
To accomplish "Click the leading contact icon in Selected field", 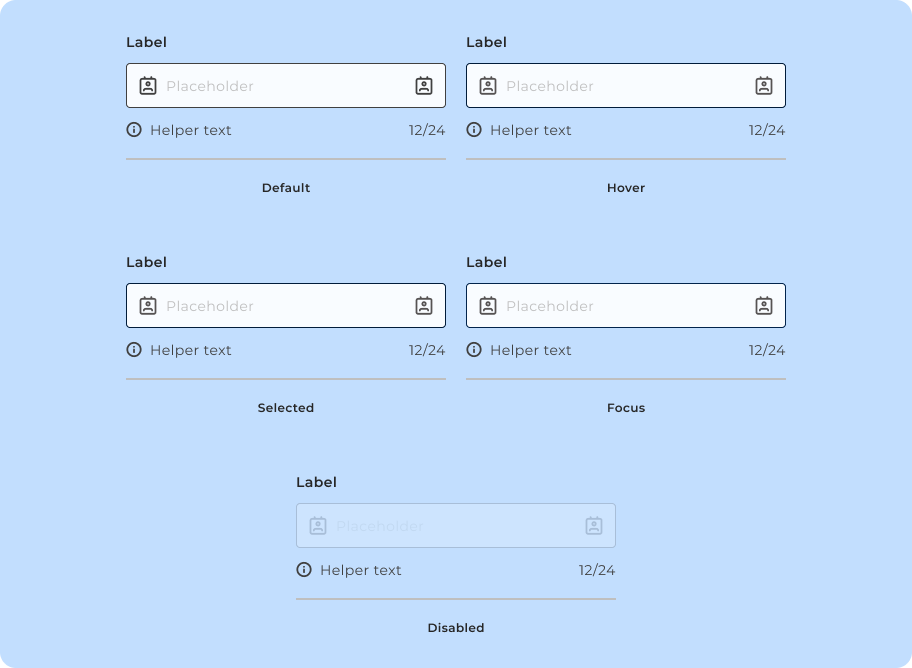I will pos(147,305).
